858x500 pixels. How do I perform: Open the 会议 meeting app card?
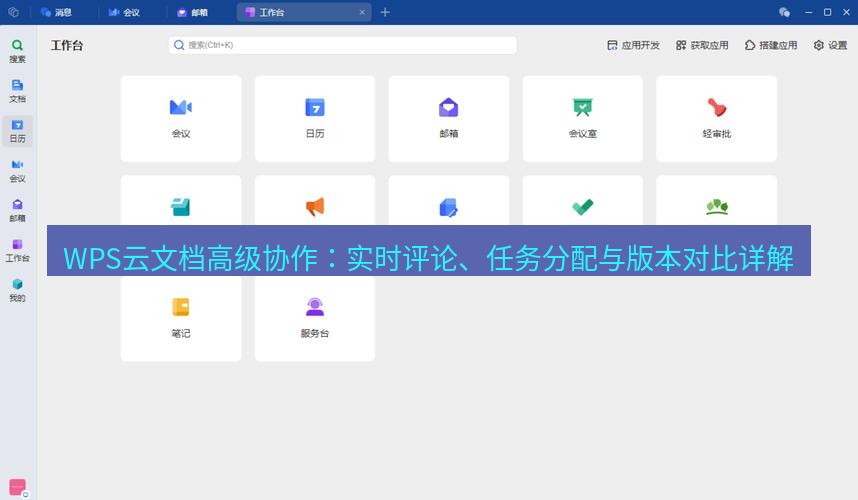pyautogui.click(x=181, y=119)
